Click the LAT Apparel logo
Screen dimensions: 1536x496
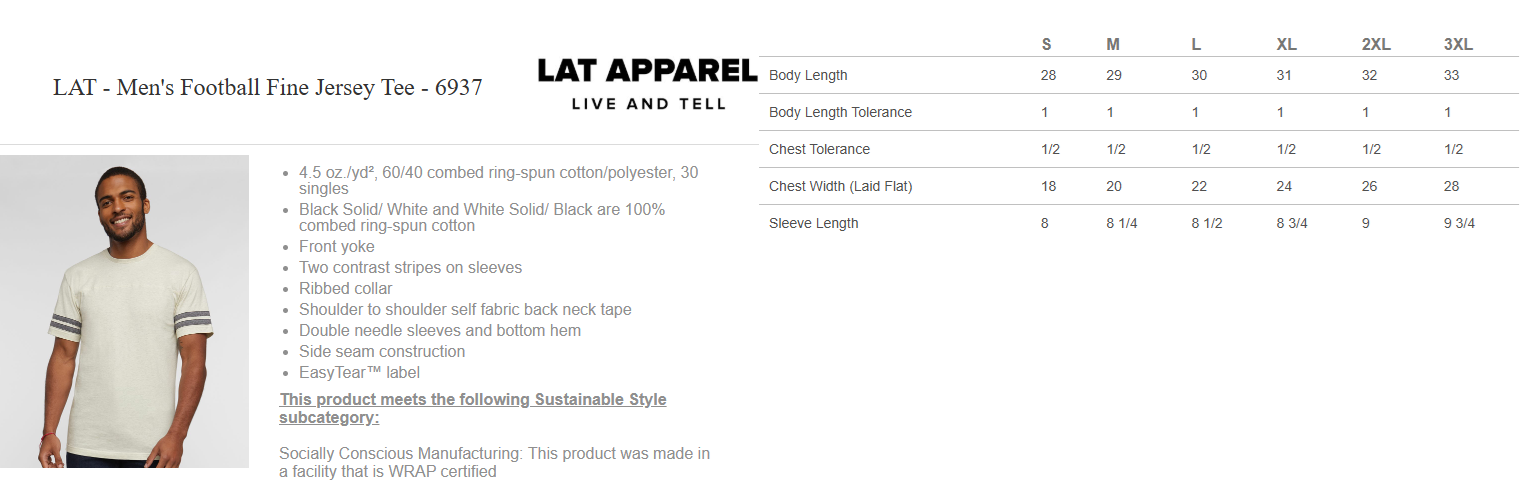pos(647,72)
